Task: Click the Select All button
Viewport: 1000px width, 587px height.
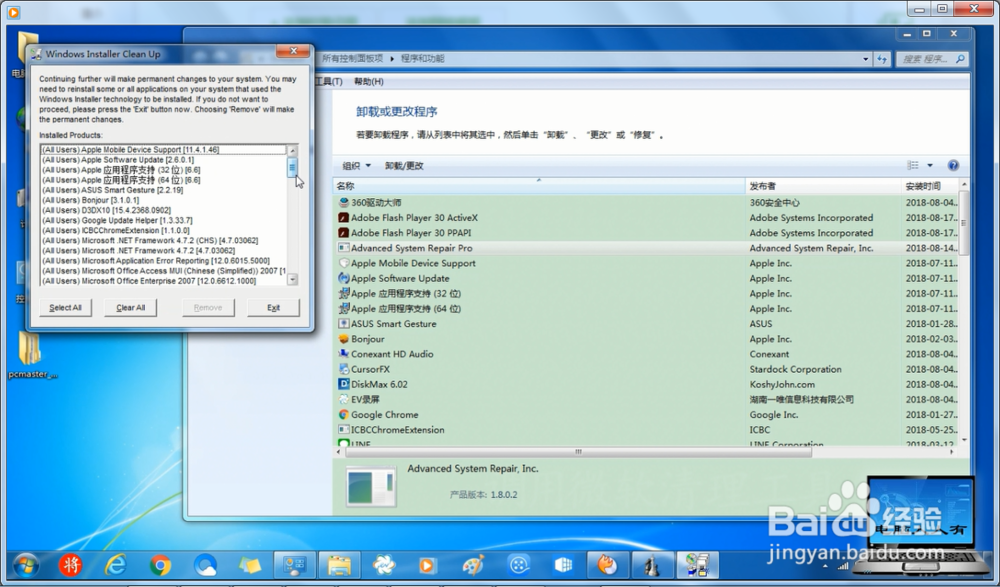Action: pyautogui.click(x=65, y=308)
